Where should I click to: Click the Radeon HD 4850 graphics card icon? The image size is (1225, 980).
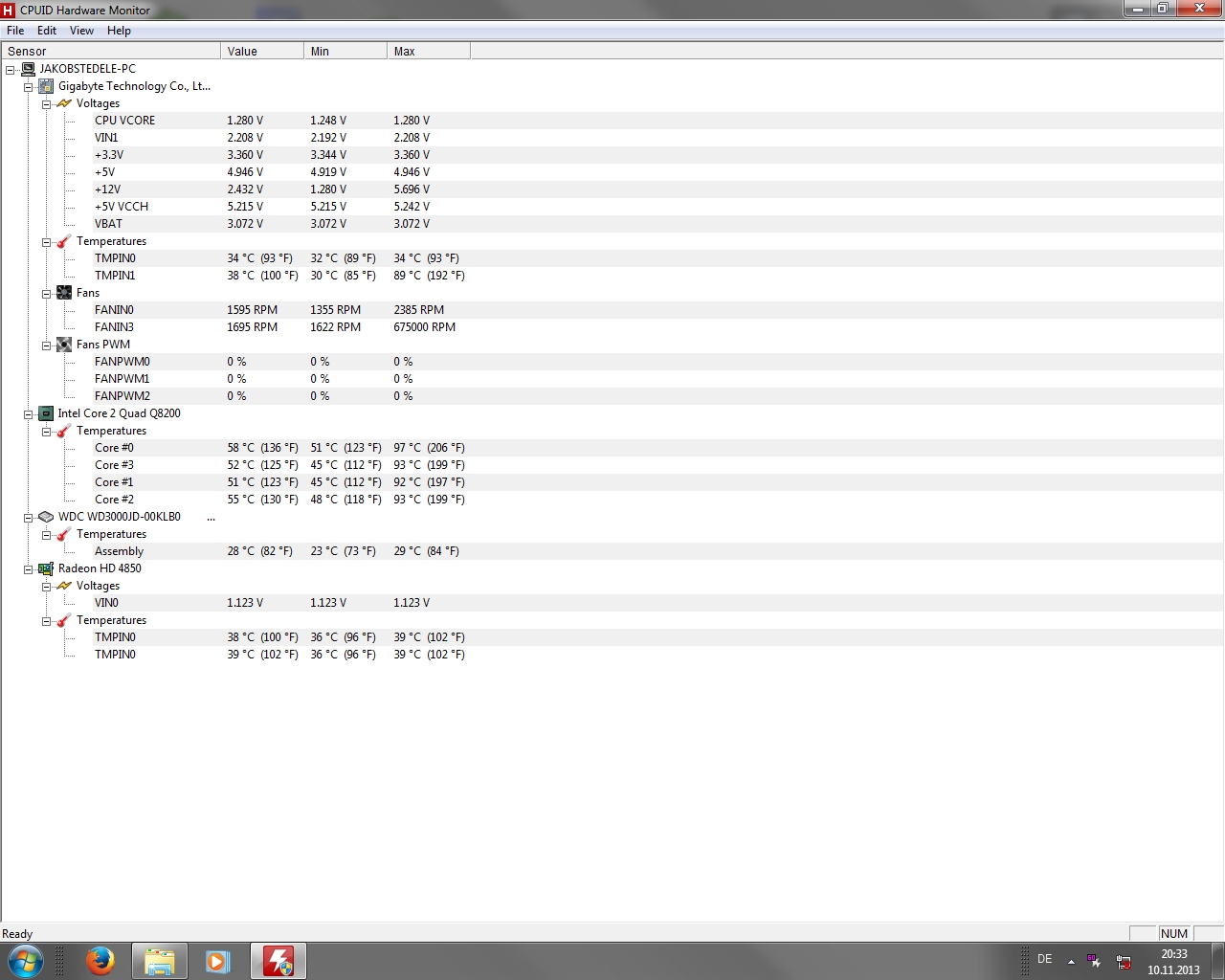click(46, 568)
